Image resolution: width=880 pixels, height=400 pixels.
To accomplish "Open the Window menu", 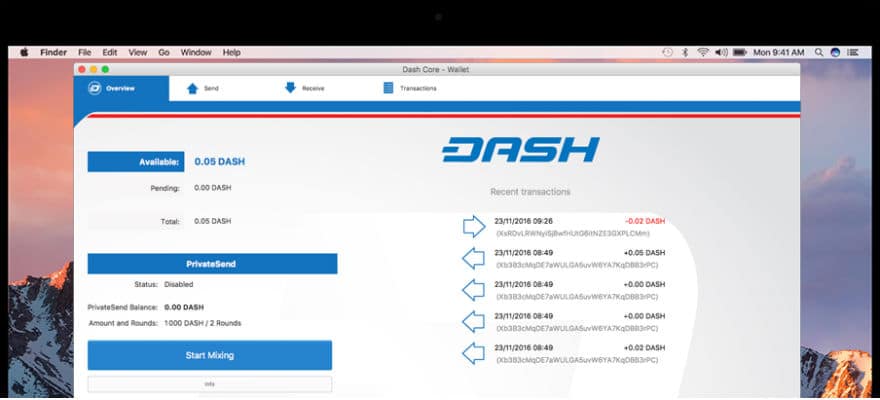I will click(x=196, y=52).
